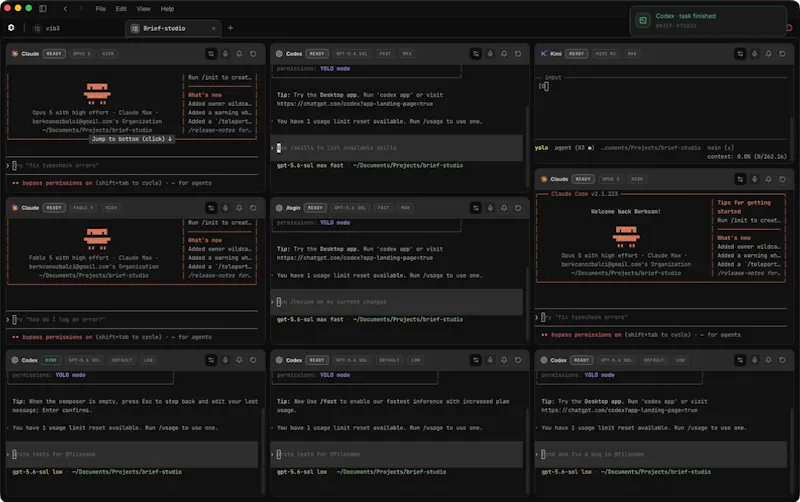Focus the 'how do I log an error?' prompt
The height and width of the screenshot is (502, 800).
click(x=134, y=319)
